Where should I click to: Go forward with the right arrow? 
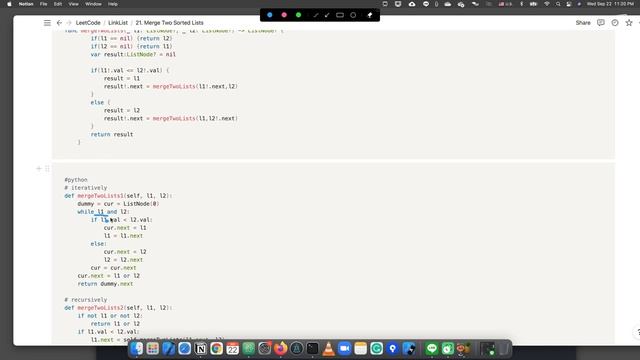69,23
